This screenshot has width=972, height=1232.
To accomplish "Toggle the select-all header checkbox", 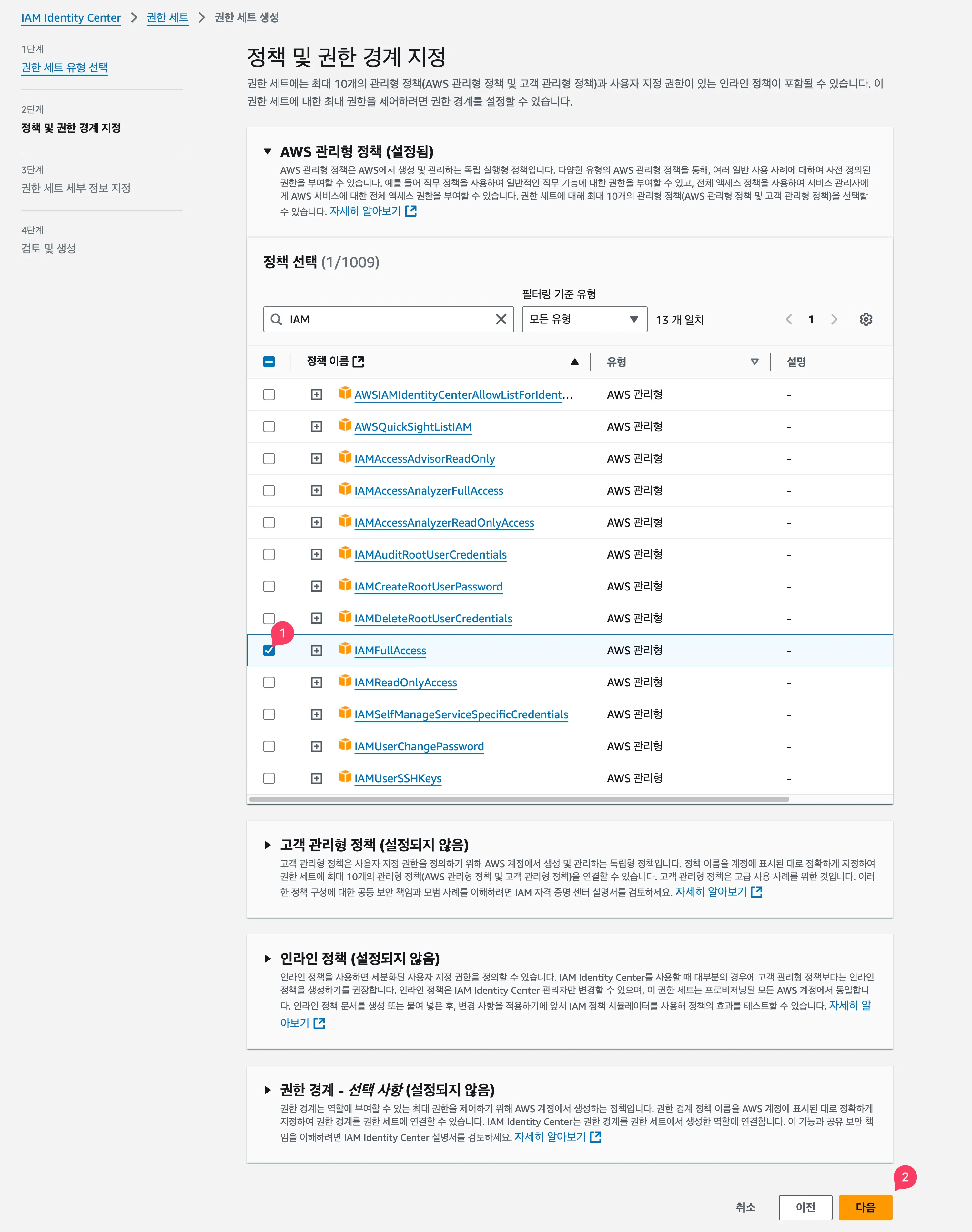I will [269, 362].
